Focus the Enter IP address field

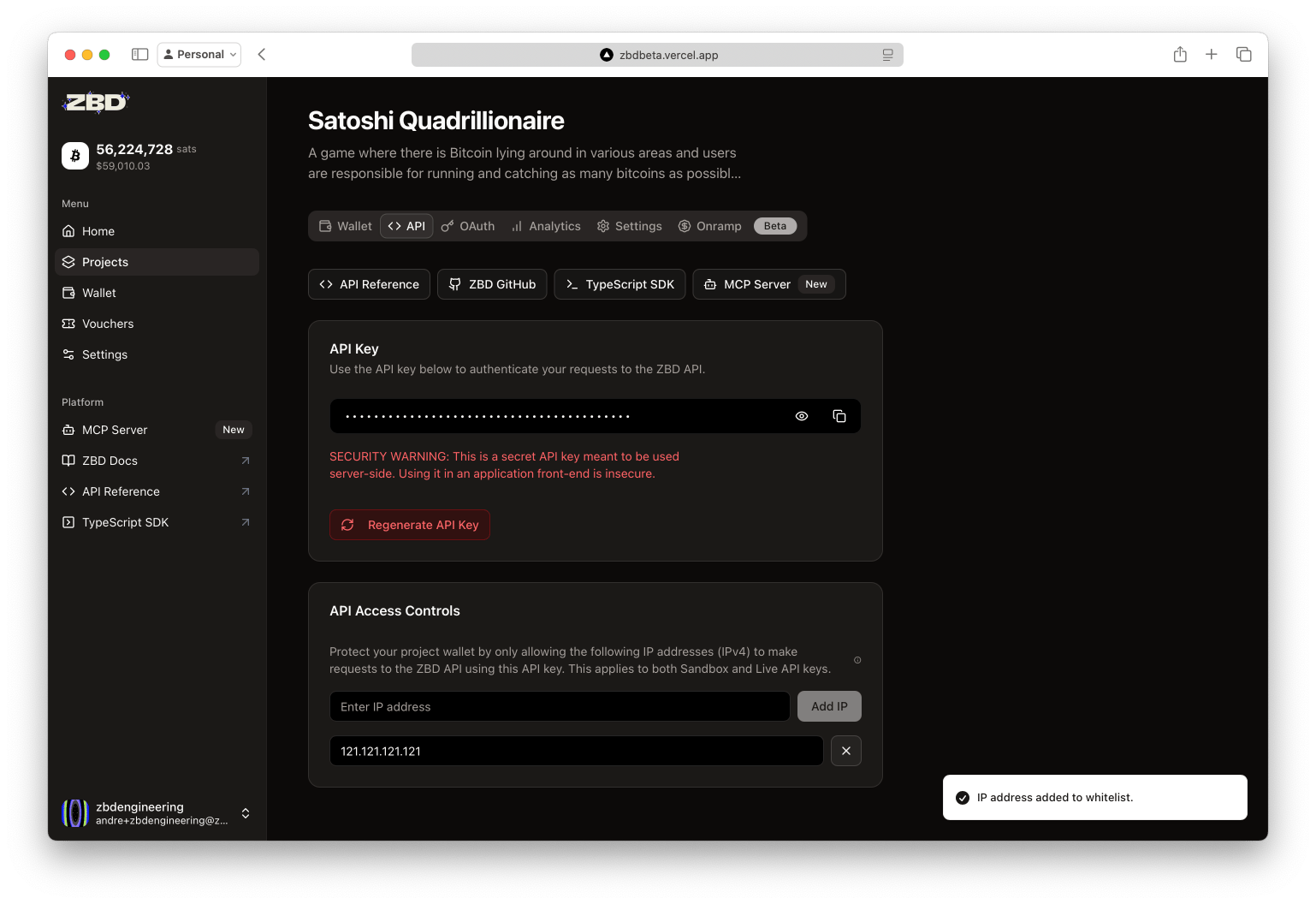[560, 706]
